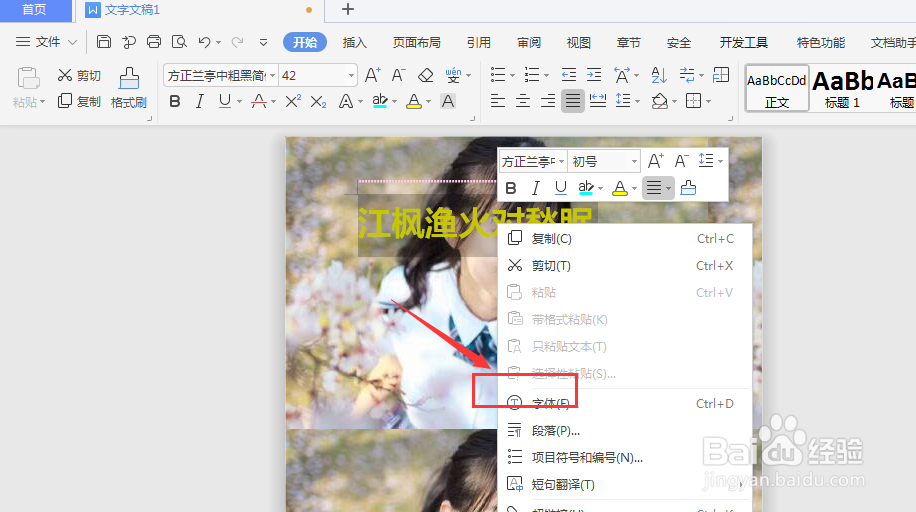Choose 剪切(T) from context menu

pos(624,265)
